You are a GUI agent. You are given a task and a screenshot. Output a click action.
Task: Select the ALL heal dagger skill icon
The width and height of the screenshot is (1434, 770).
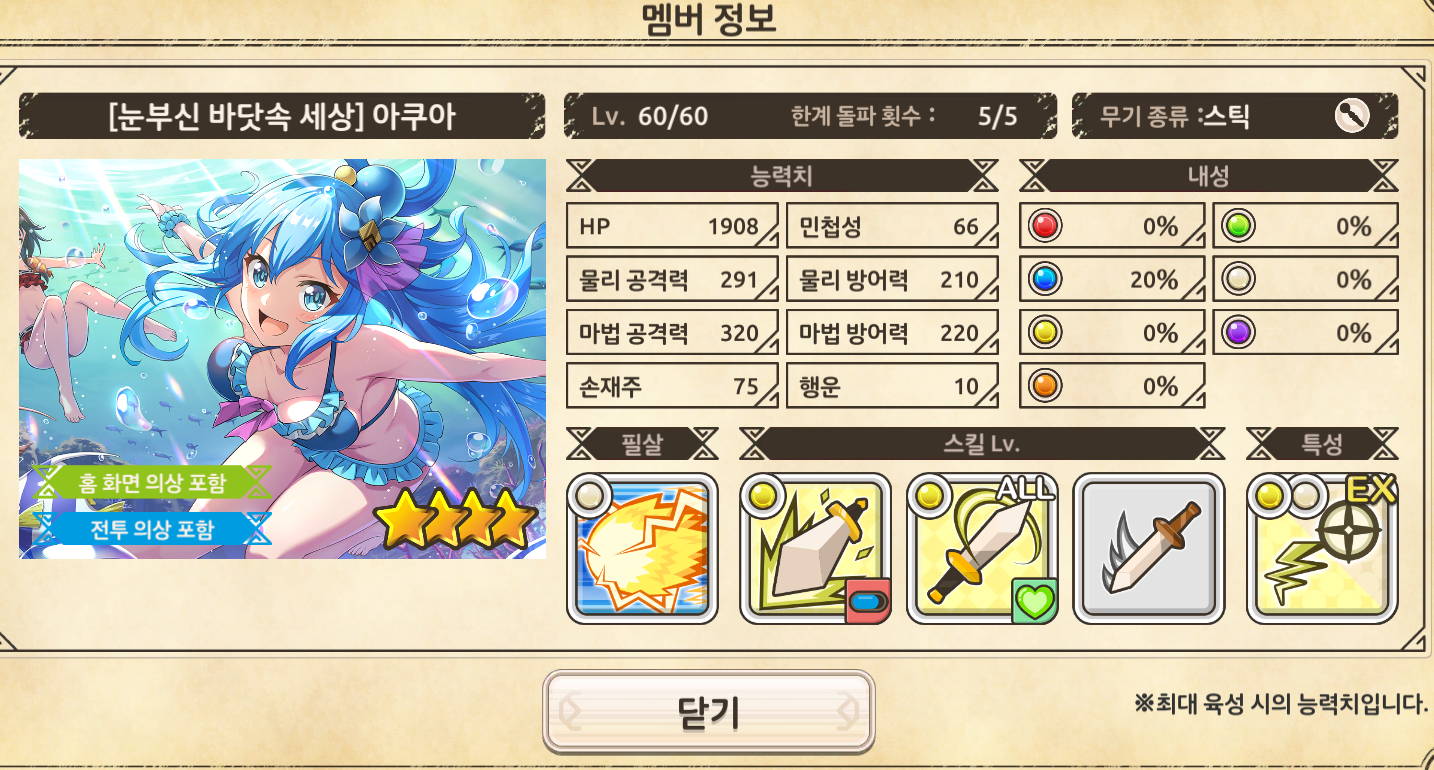[982, 549]
